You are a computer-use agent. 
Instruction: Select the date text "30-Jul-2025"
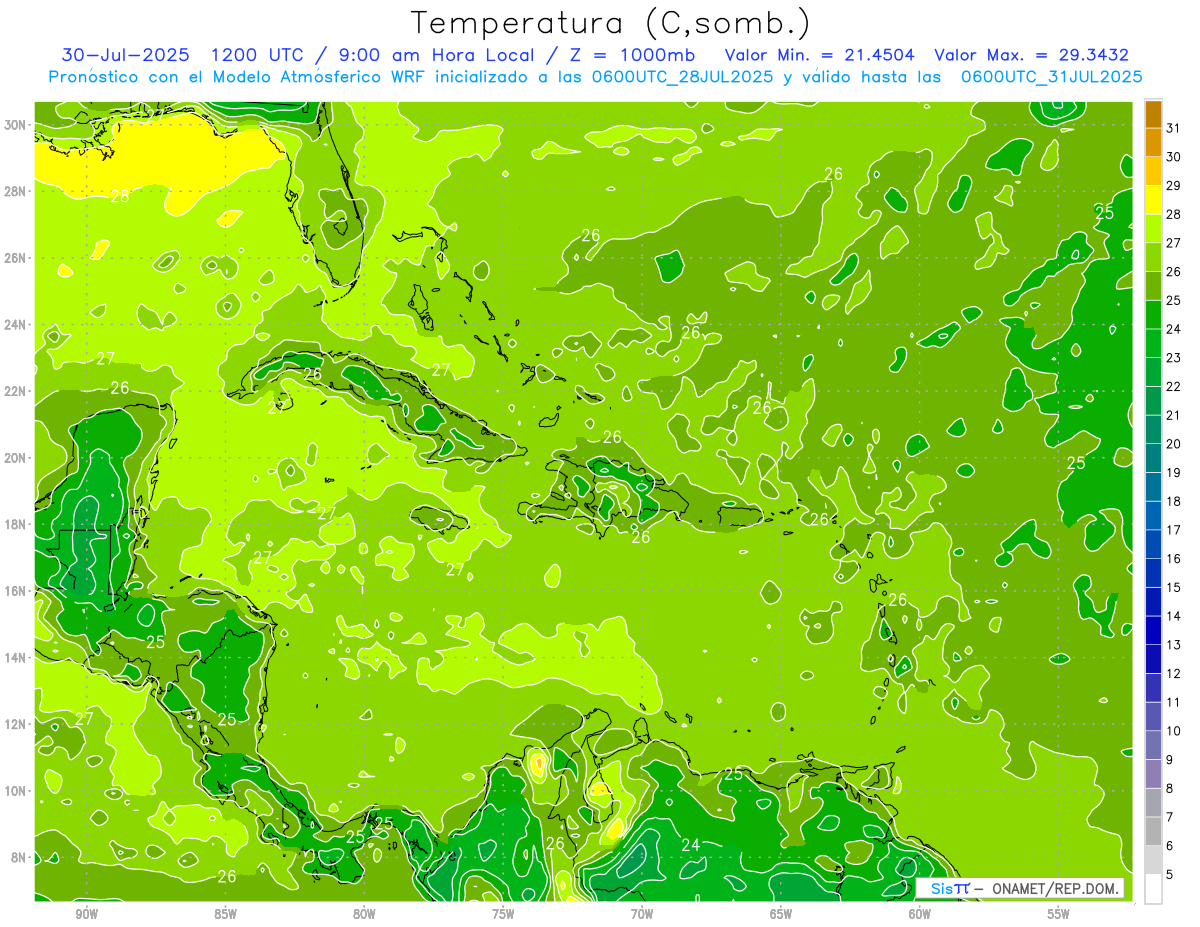126,55
